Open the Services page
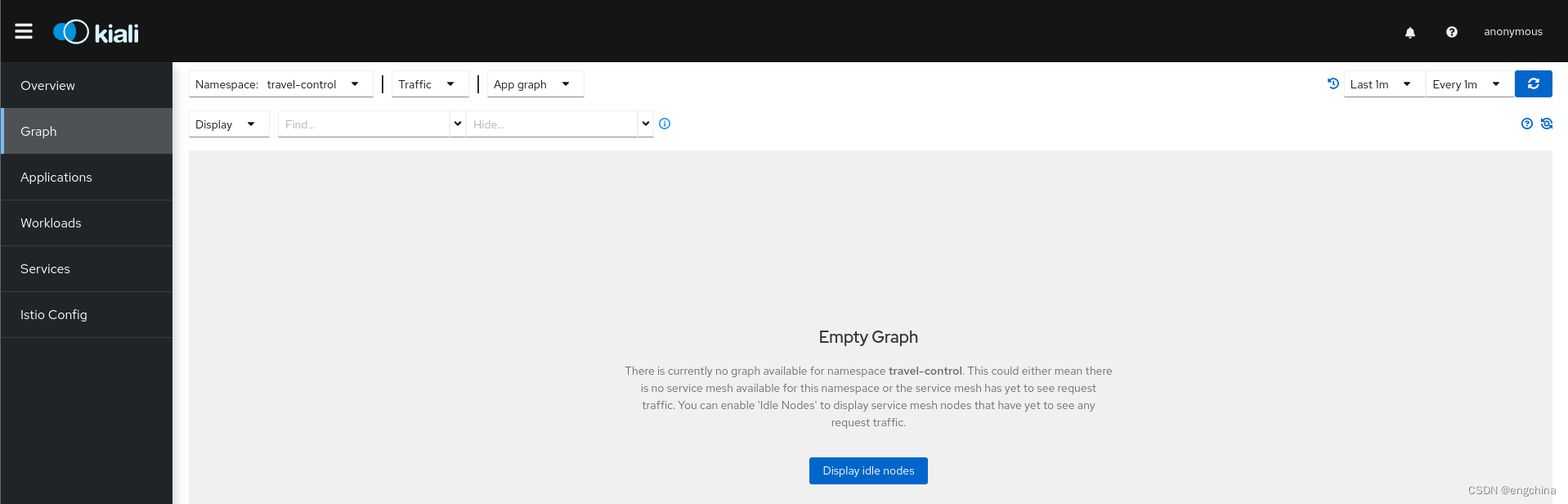1568x504 pixels. coord(87,268)
